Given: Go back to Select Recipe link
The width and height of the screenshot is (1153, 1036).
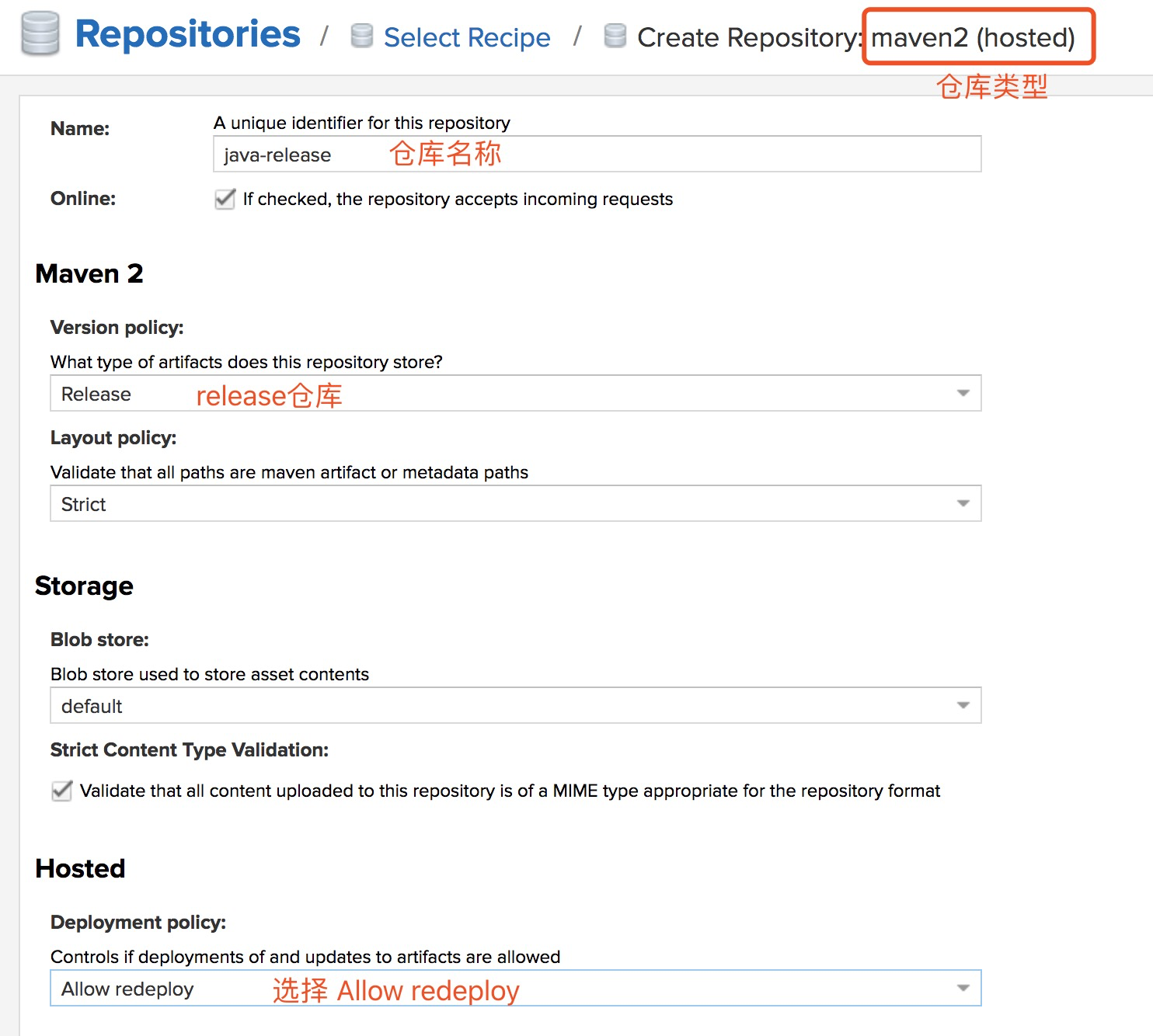Looking at the screenshot, I should point(467,37).
